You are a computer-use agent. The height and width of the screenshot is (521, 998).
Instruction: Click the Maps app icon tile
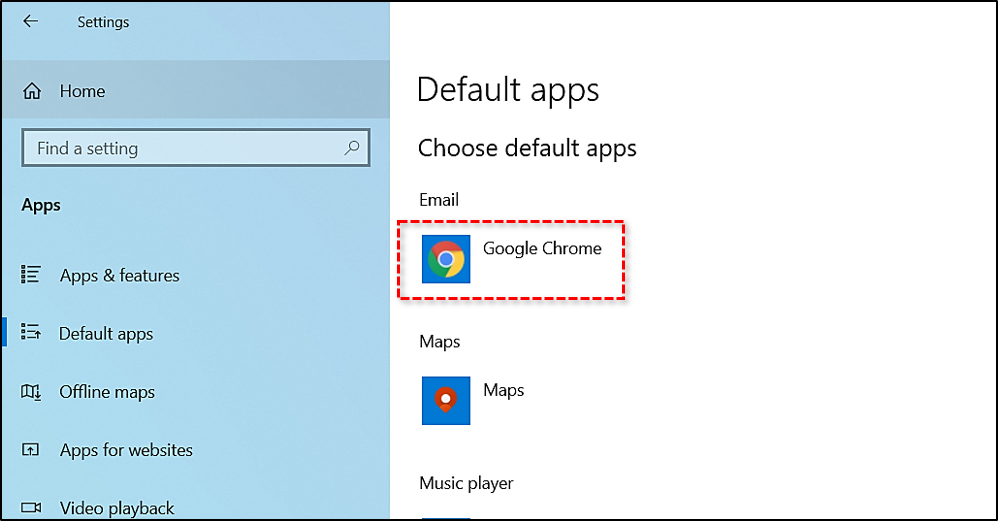(446, 400)
